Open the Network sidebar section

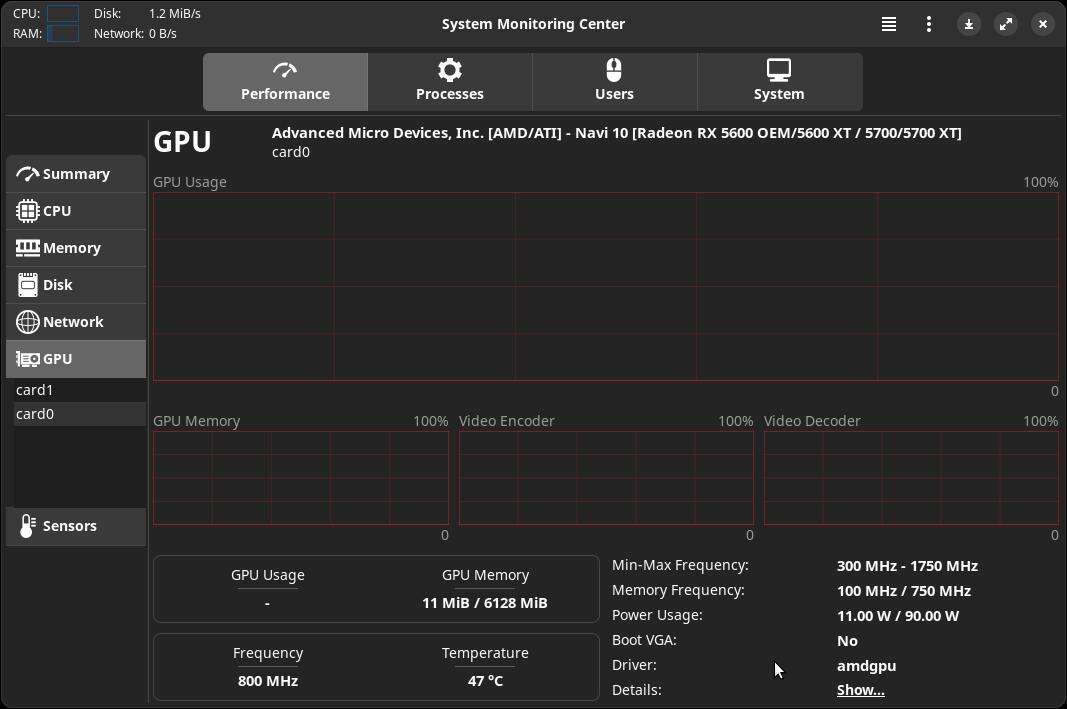click(x=76, y=322)
